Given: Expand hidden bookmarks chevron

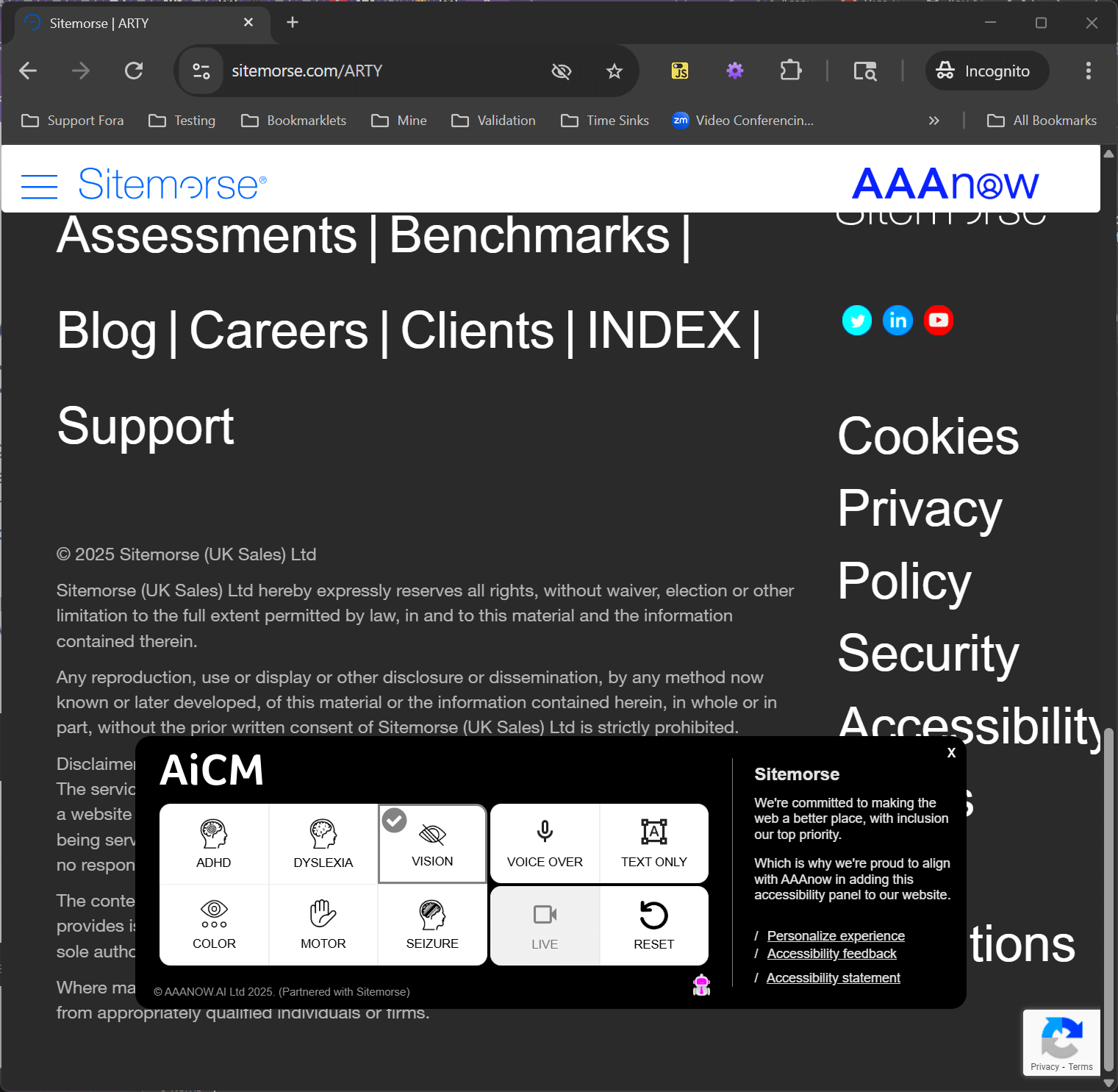Looking at the screenshot, I should [x=934, y=121].
